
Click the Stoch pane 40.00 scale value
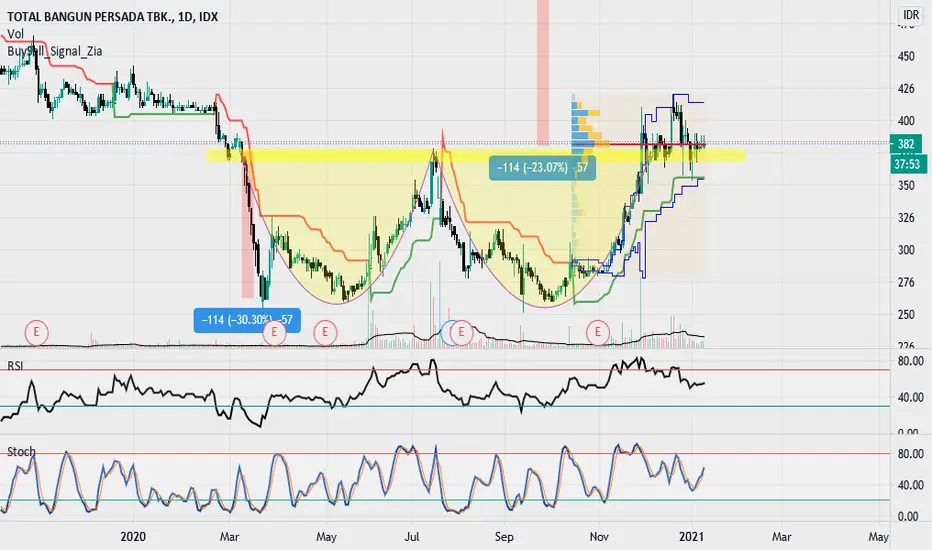tap(911, 485)
